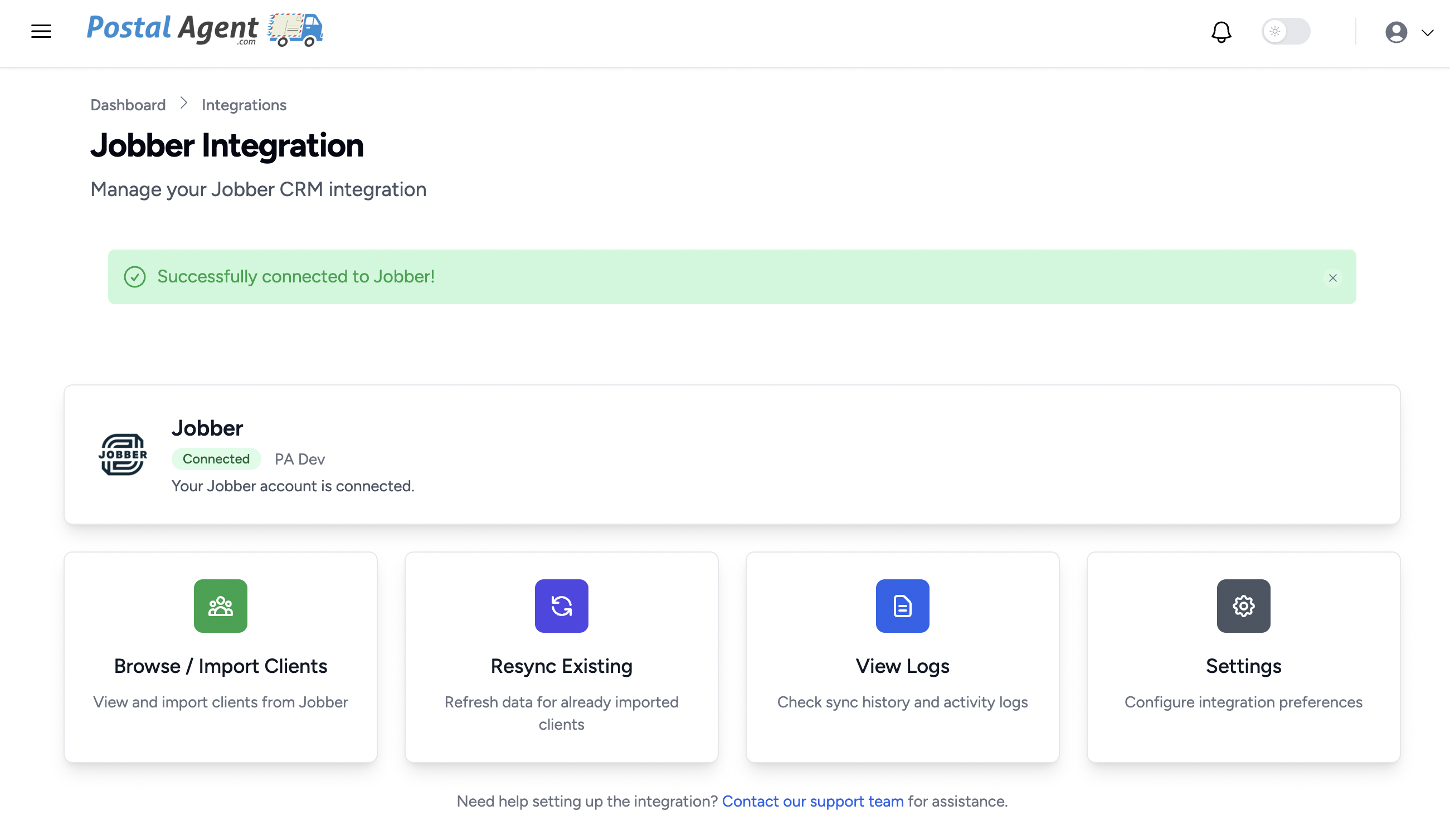Go to Dashboard breadcrumb
Image resolution: width=1450 pixels, height=840 pixels.
128,105
